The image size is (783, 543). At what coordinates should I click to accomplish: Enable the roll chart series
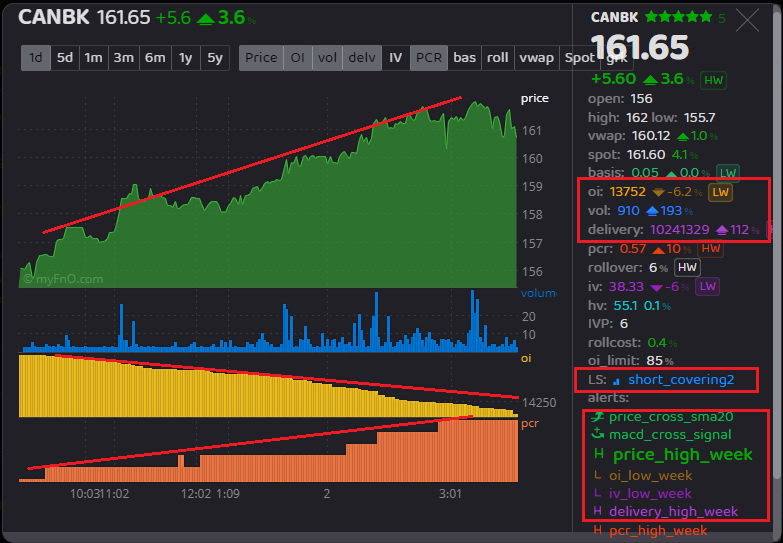[x=497, y=58]
